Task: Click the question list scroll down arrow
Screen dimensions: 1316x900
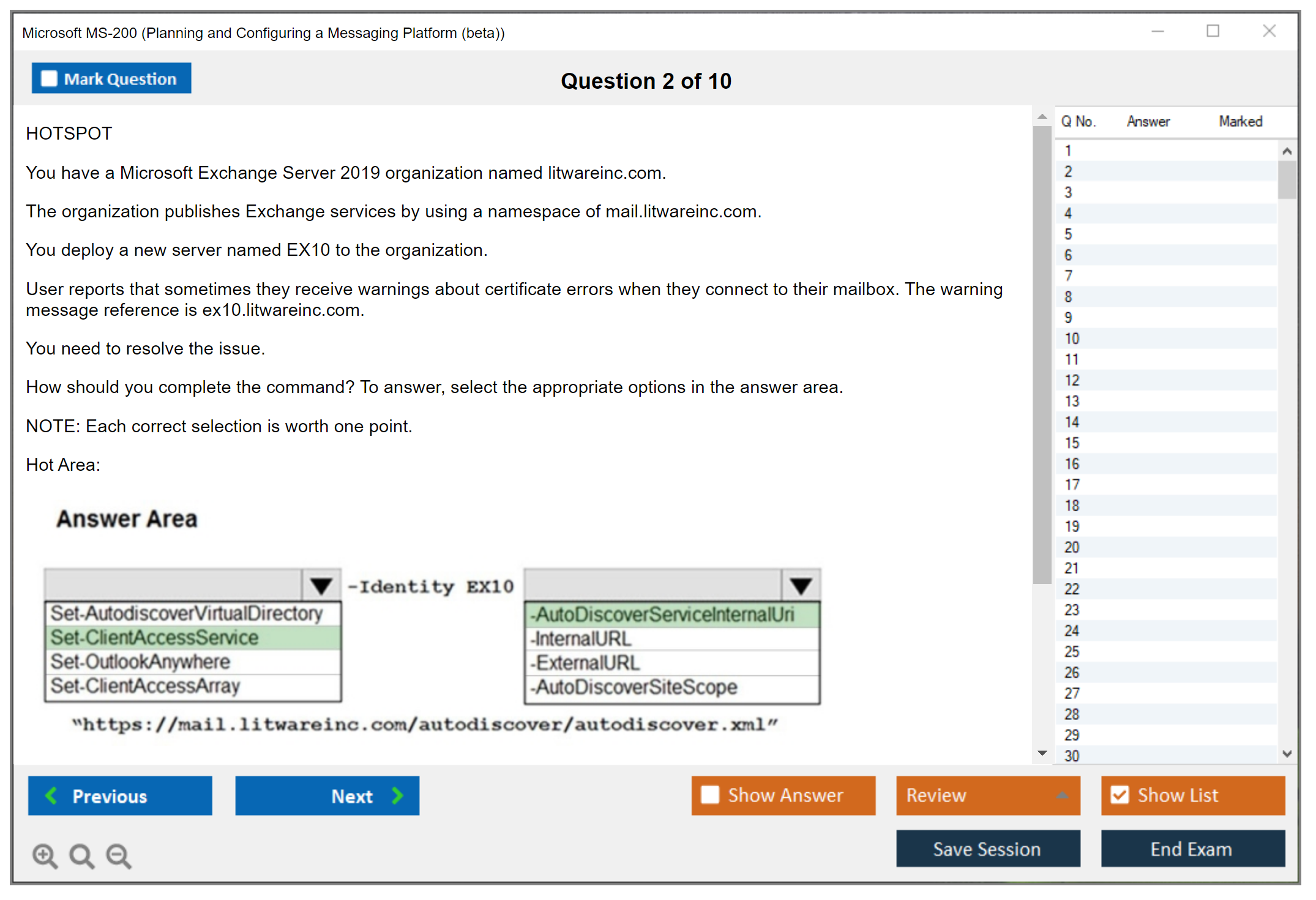Action: tap(1287, 754)
